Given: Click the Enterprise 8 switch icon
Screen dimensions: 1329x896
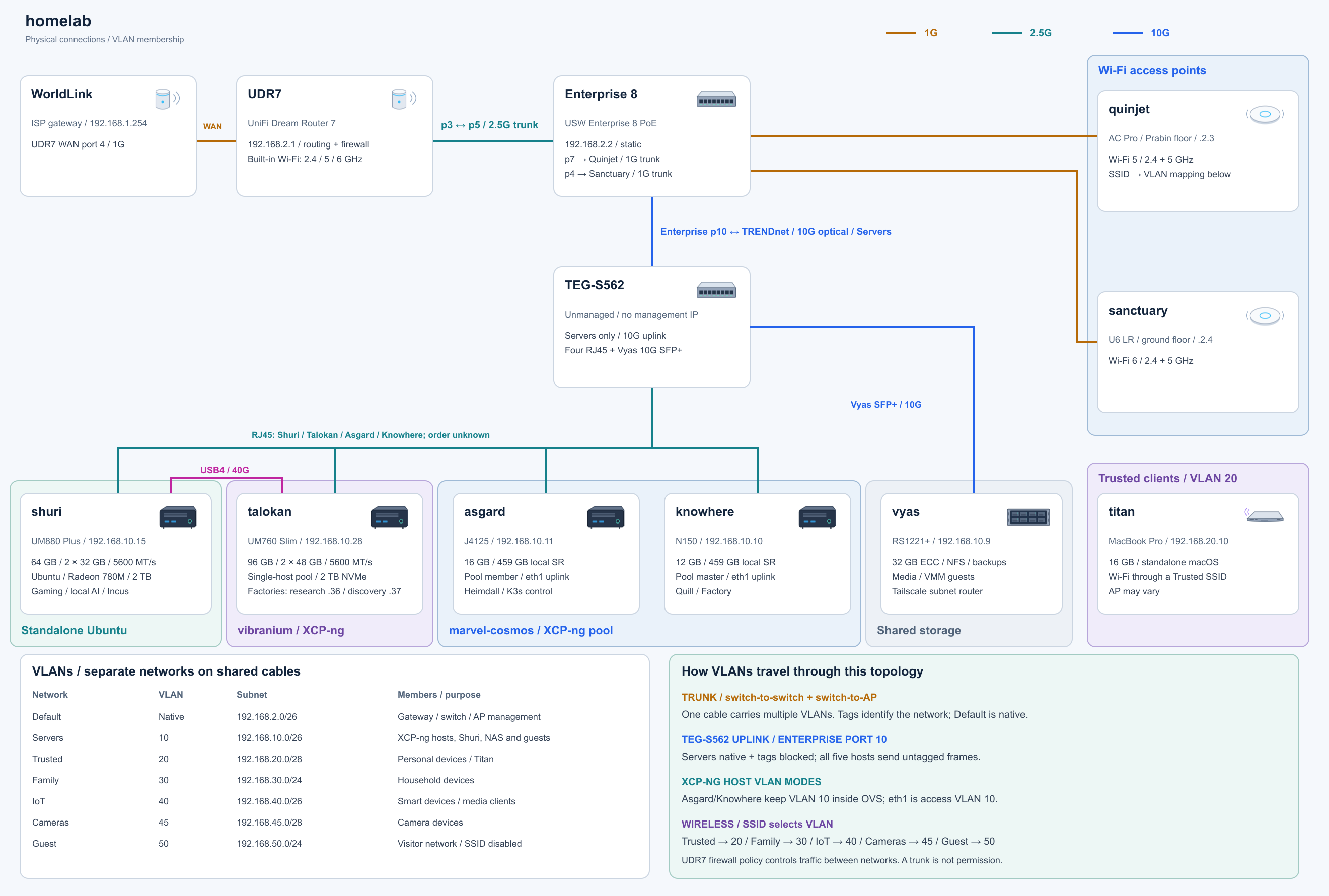Looking at the screenshot, I should [716, 100].
